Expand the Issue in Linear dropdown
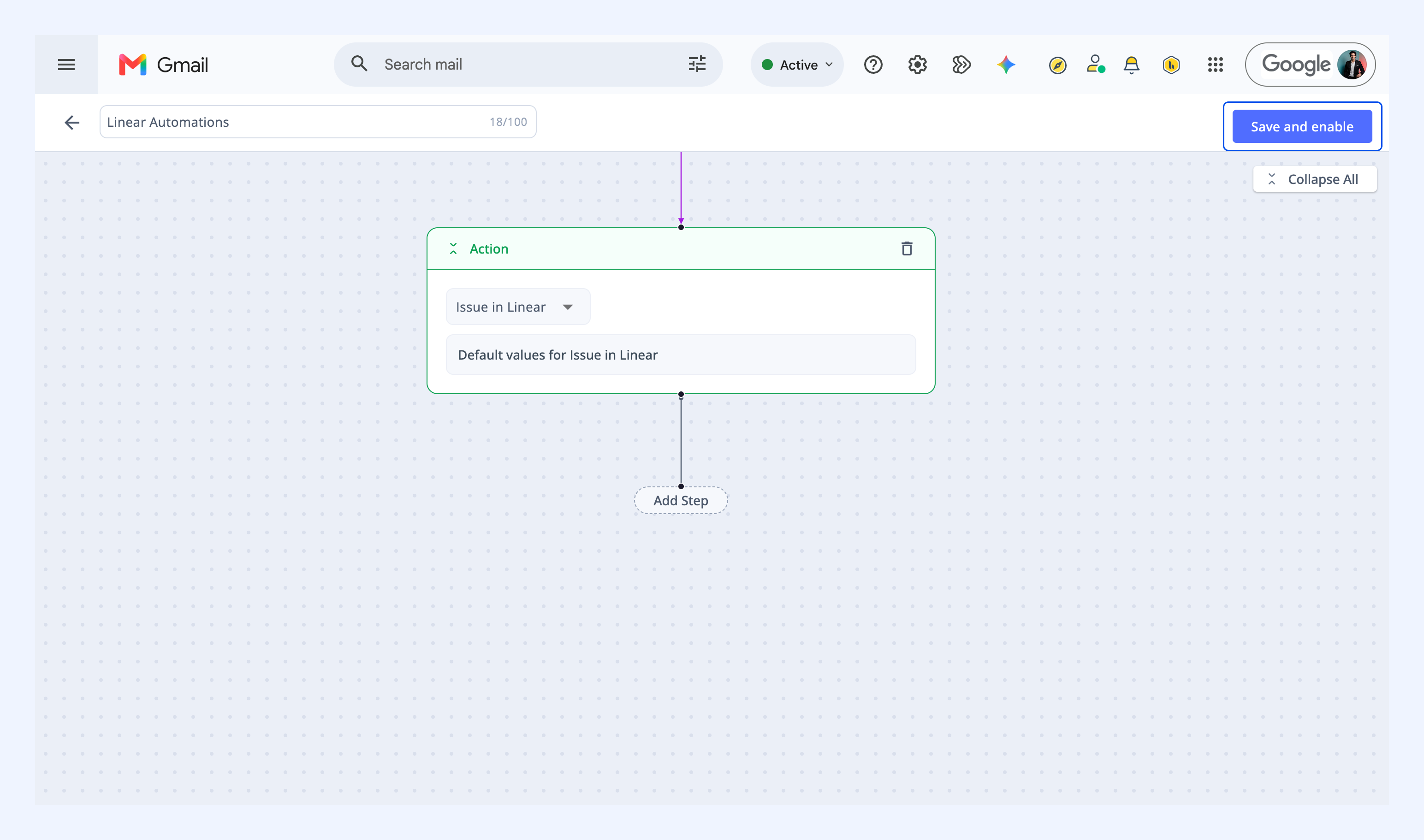 [x=518, y=307]
